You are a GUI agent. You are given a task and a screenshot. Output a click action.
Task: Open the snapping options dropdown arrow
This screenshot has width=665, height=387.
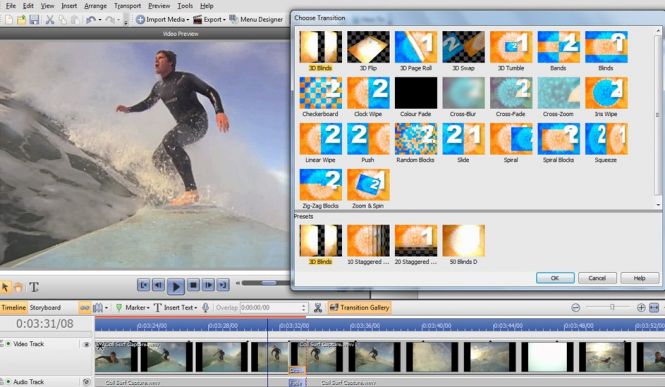(x=106, y=308)
